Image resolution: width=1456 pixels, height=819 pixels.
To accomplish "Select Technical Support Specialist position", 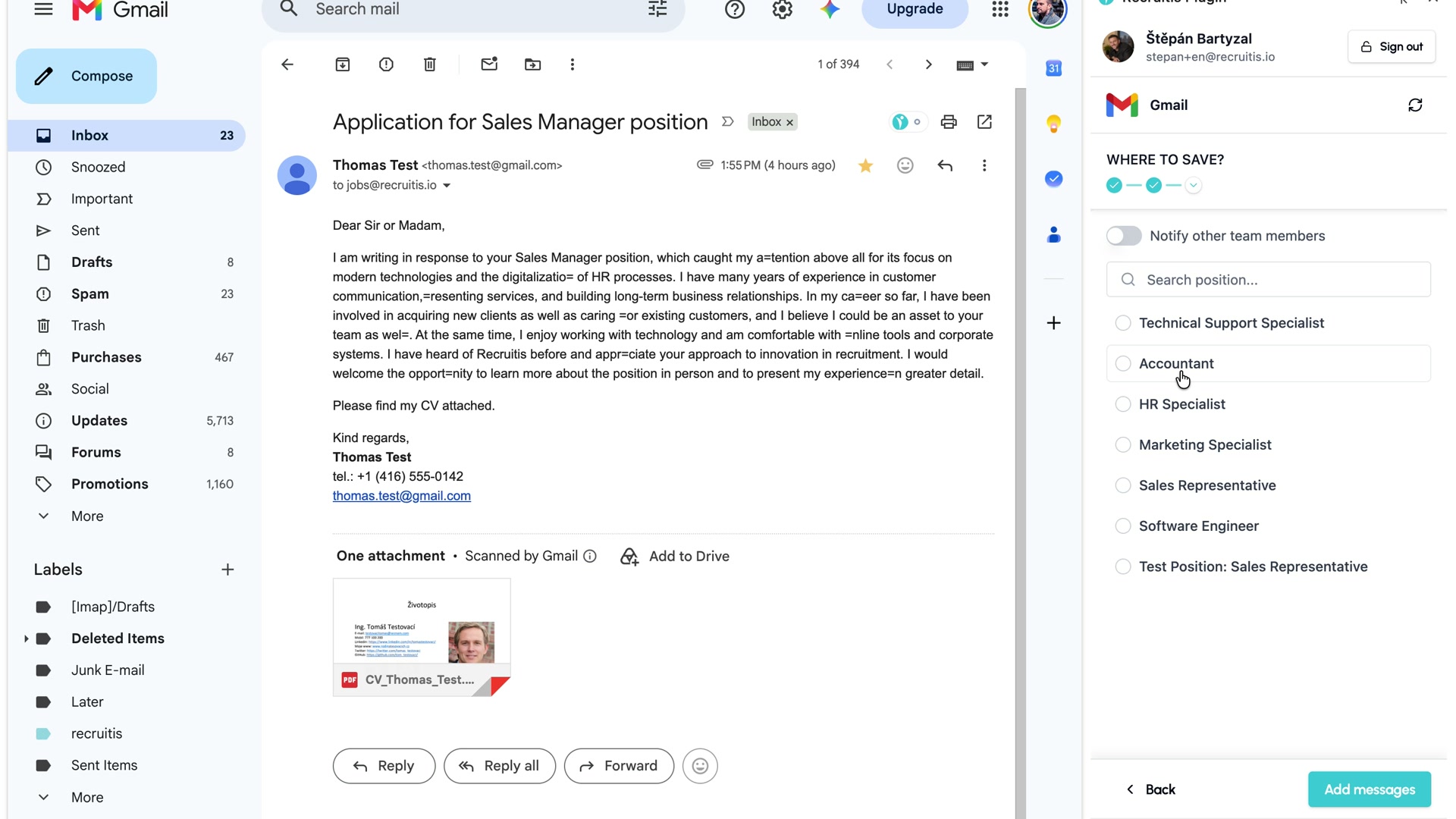I will pyautogui.click(x=1268, y=323).
